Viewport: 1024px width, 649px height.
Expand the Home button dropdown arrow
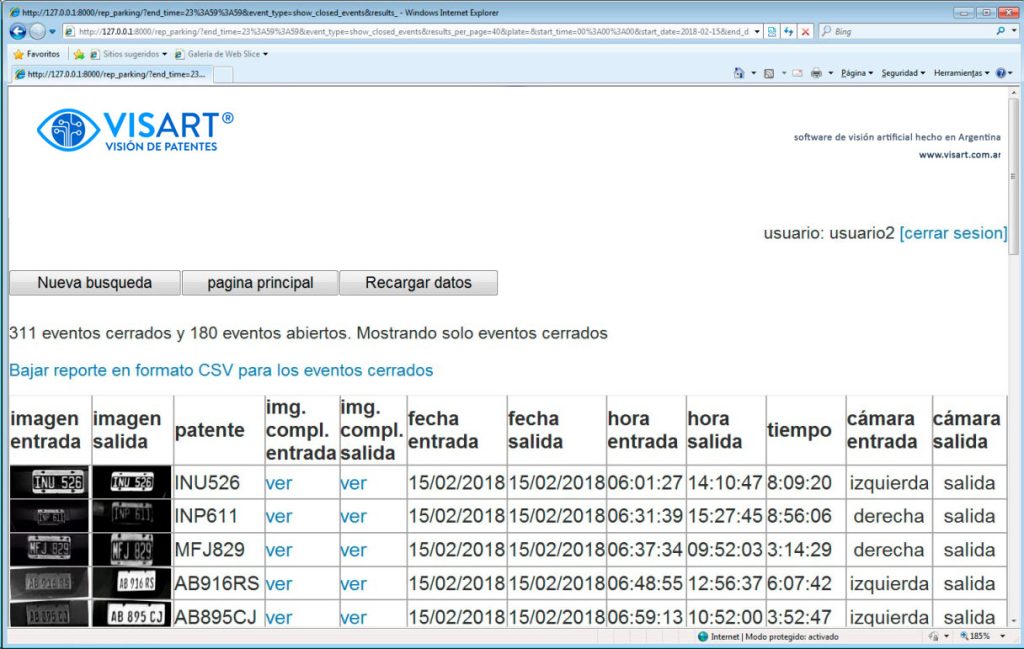click(754, 73)
